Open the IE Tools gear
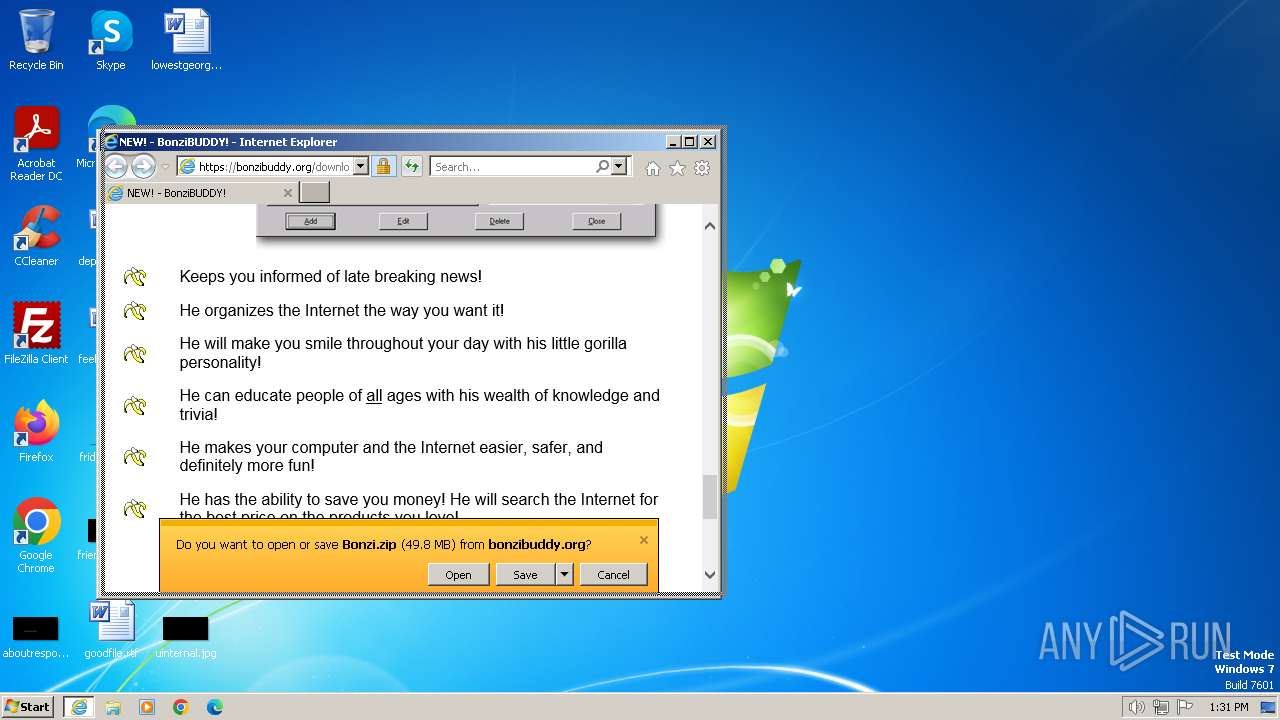The width and height of the screenshot is (1280, 720). tap(702, 168)
